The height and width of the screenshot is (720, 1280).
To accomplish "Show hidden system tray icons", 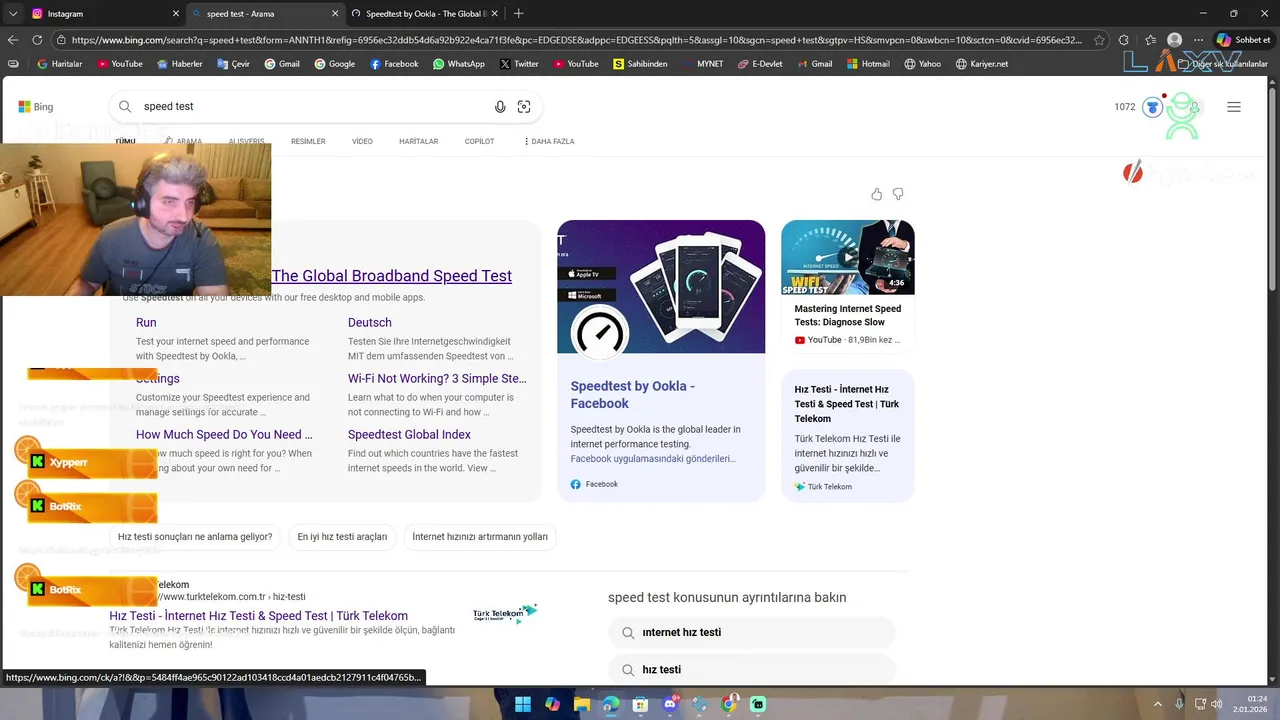I will [x=1158, y=705].
